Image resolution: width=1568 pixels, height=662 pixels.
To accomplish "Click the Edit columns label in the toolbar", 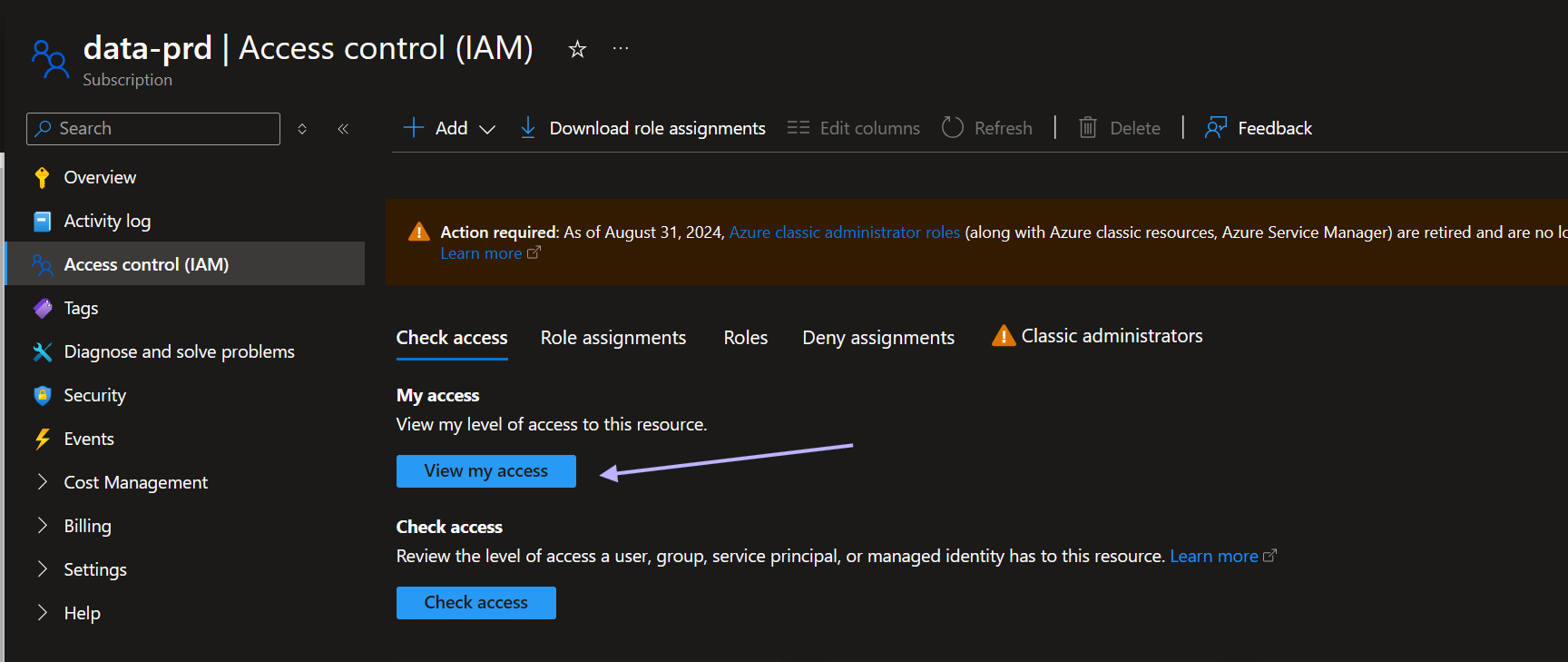I will (x=870, y=128).
